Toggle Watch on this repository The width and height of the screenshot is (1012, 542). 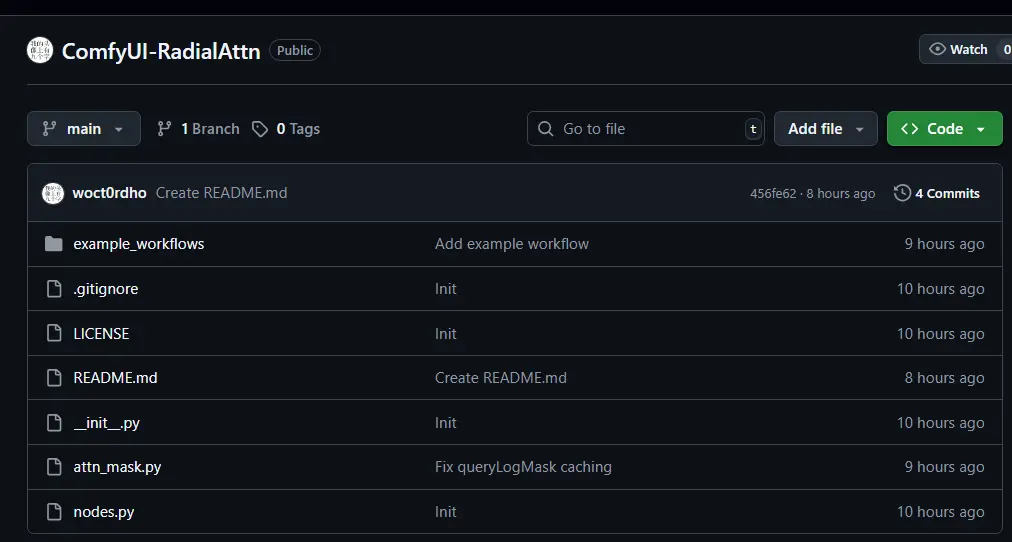[958, 49]
